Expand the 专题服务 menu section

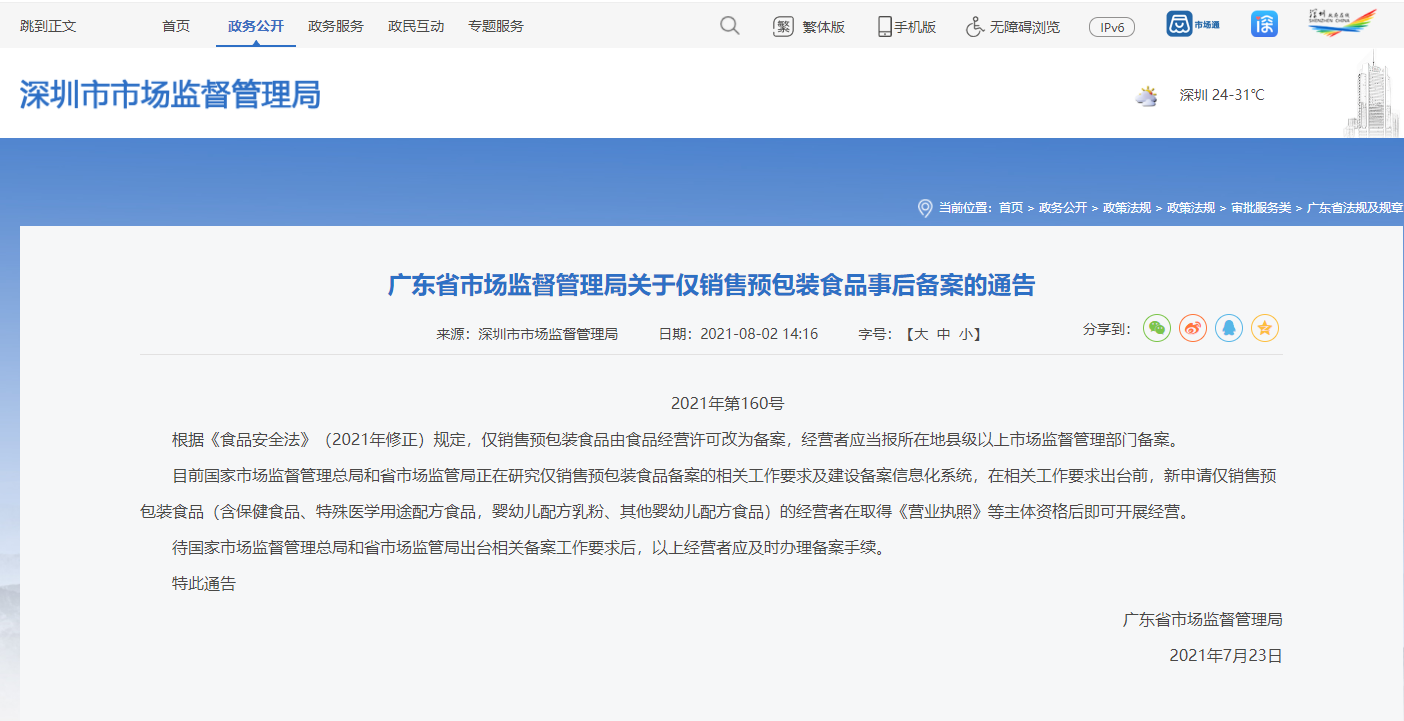click(497, 26)
